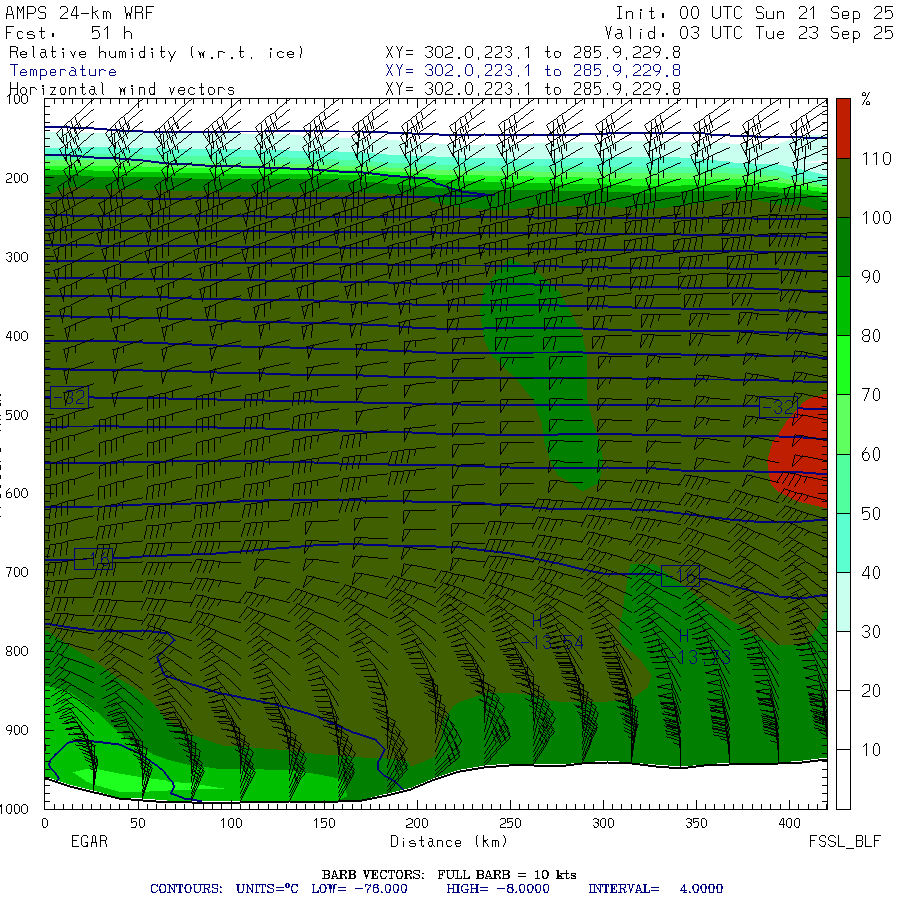Select the '1000' pressure axis label

pos(14,809)
